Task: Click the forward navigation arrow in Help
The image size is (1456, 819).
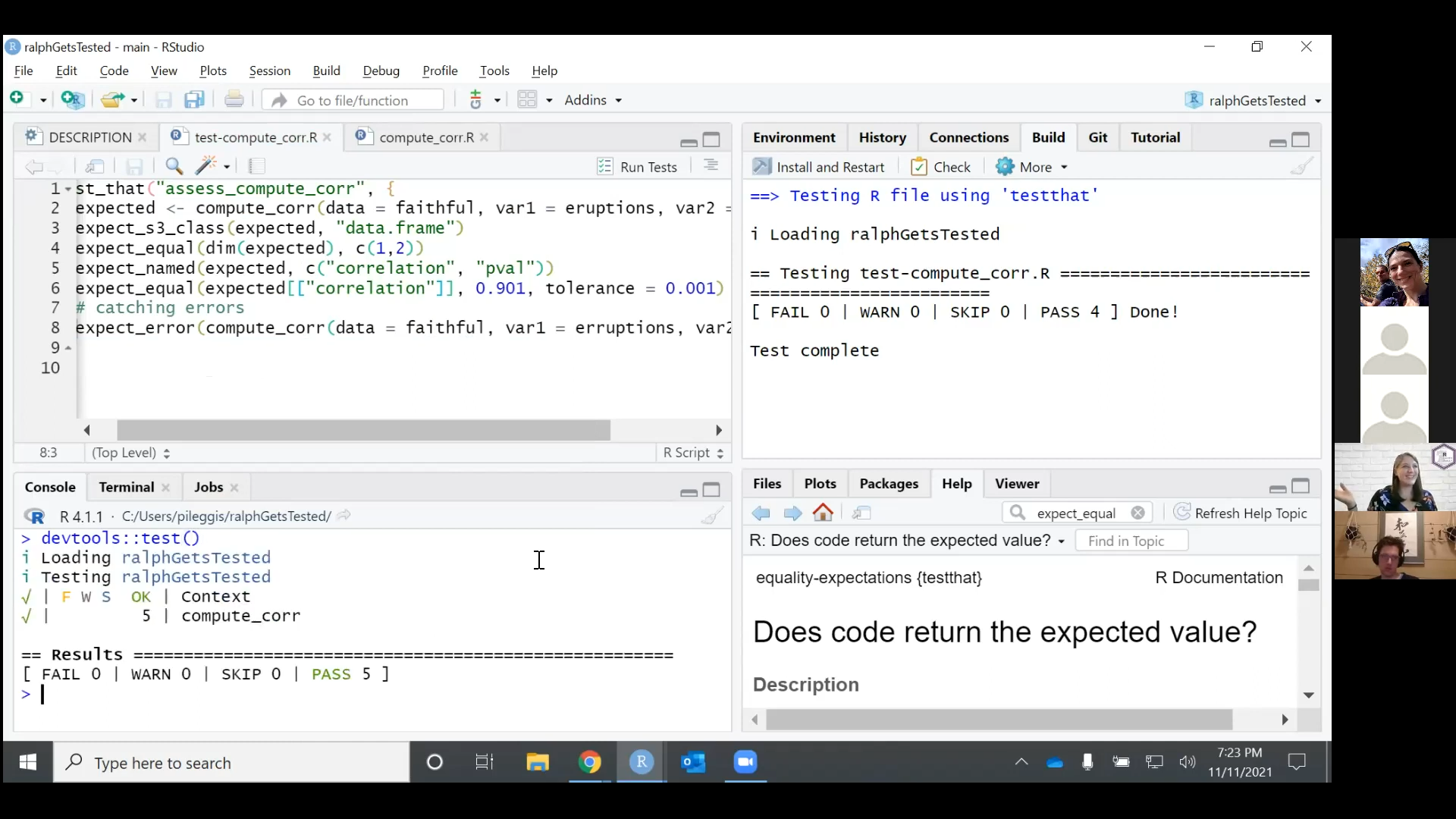Action: click(794, 513)
